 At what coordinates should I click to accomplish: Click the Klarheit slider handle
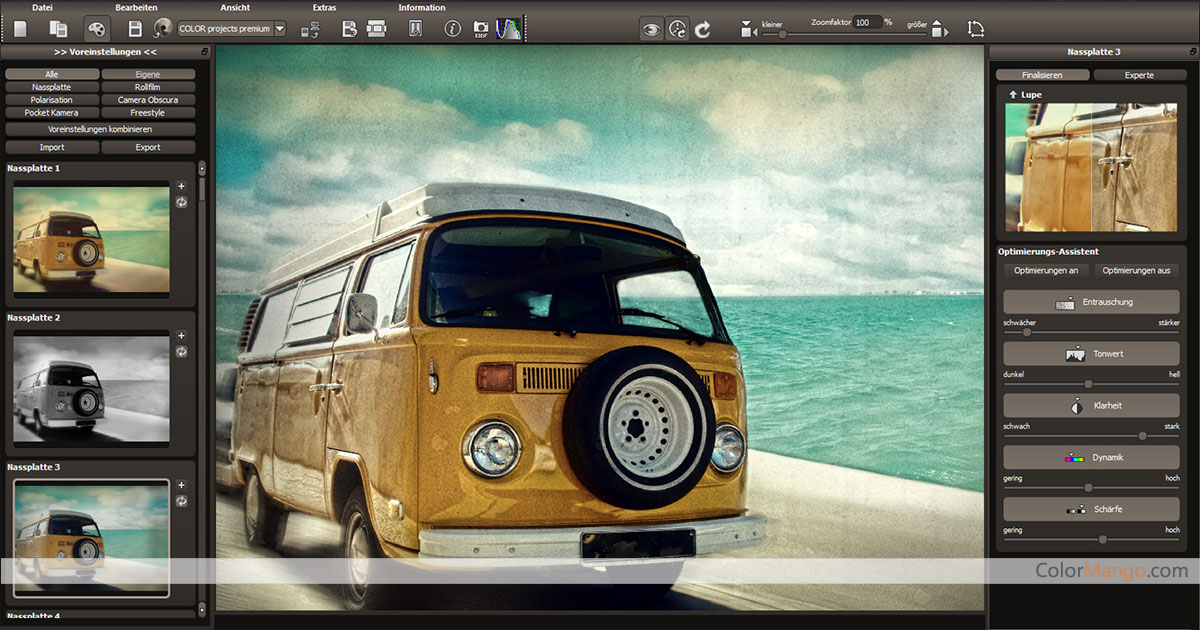(x=1142, y=436)
